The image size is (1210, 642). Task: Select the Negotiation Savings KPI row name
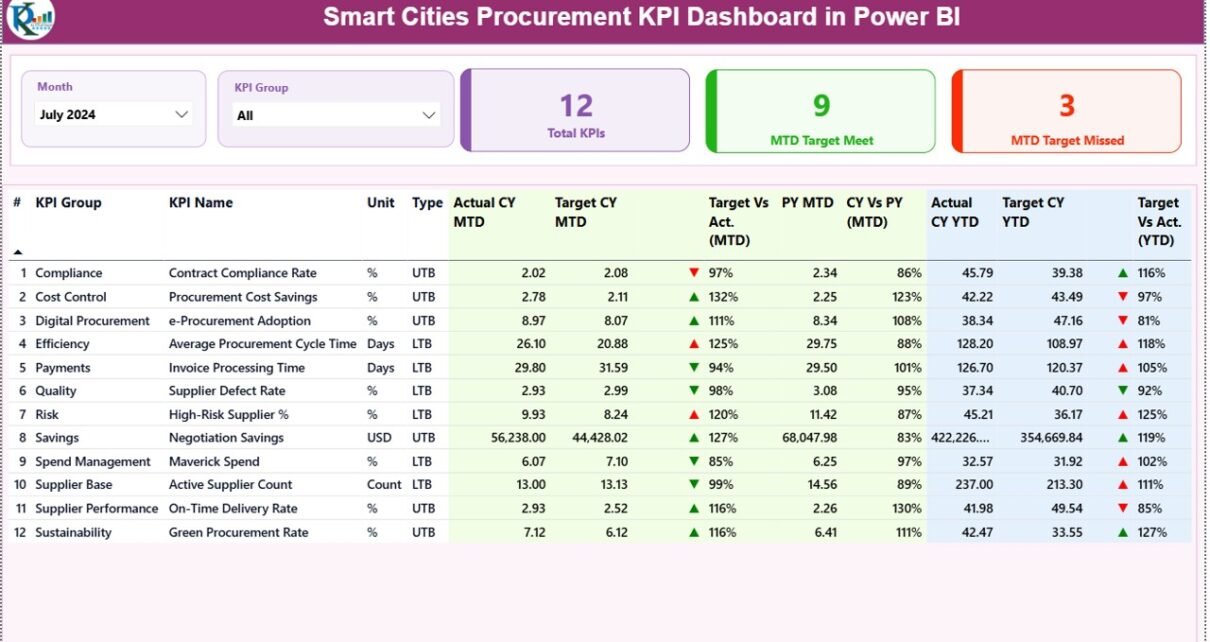tap(226, 438)
